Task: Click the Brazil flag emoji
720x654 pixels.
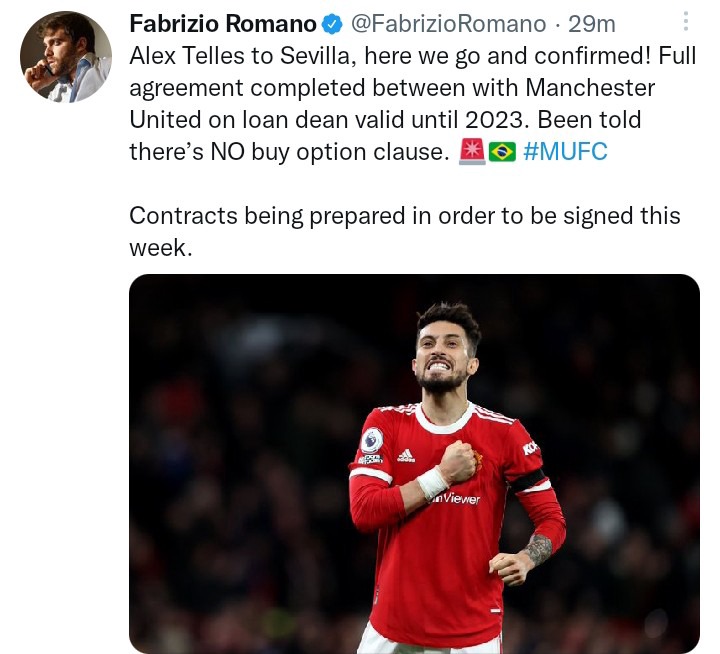Action: (x=502, y=152)
